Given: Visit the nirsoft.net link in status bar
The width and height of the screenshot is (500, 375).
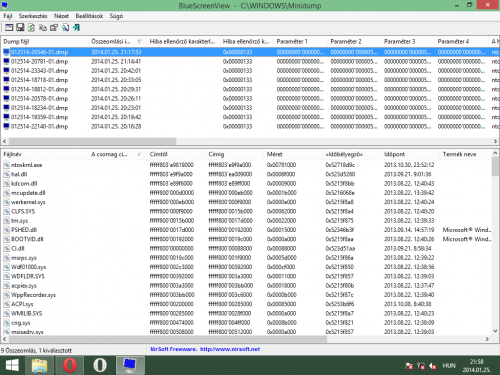Looking at the screenshot, I should coord(230,349).
